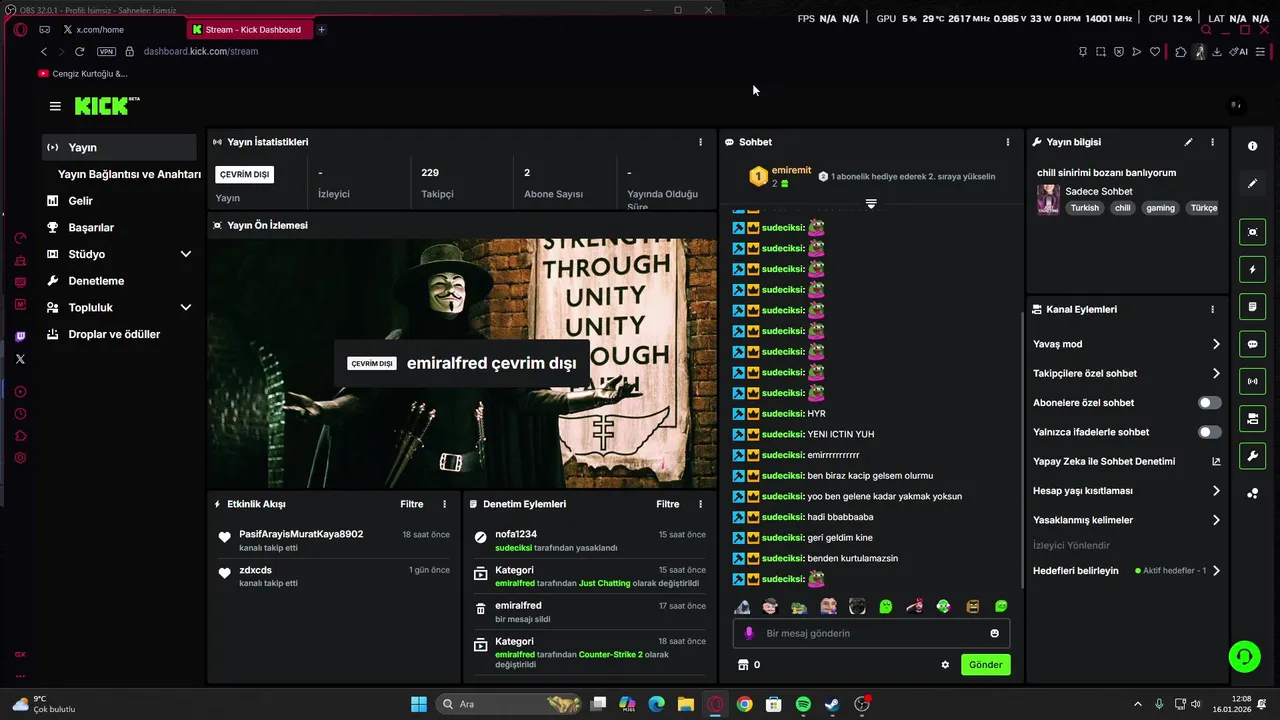The image size is (1280, 720).
Task: Open Denetim Eylemleri three-dot menu
Action: 701,504
